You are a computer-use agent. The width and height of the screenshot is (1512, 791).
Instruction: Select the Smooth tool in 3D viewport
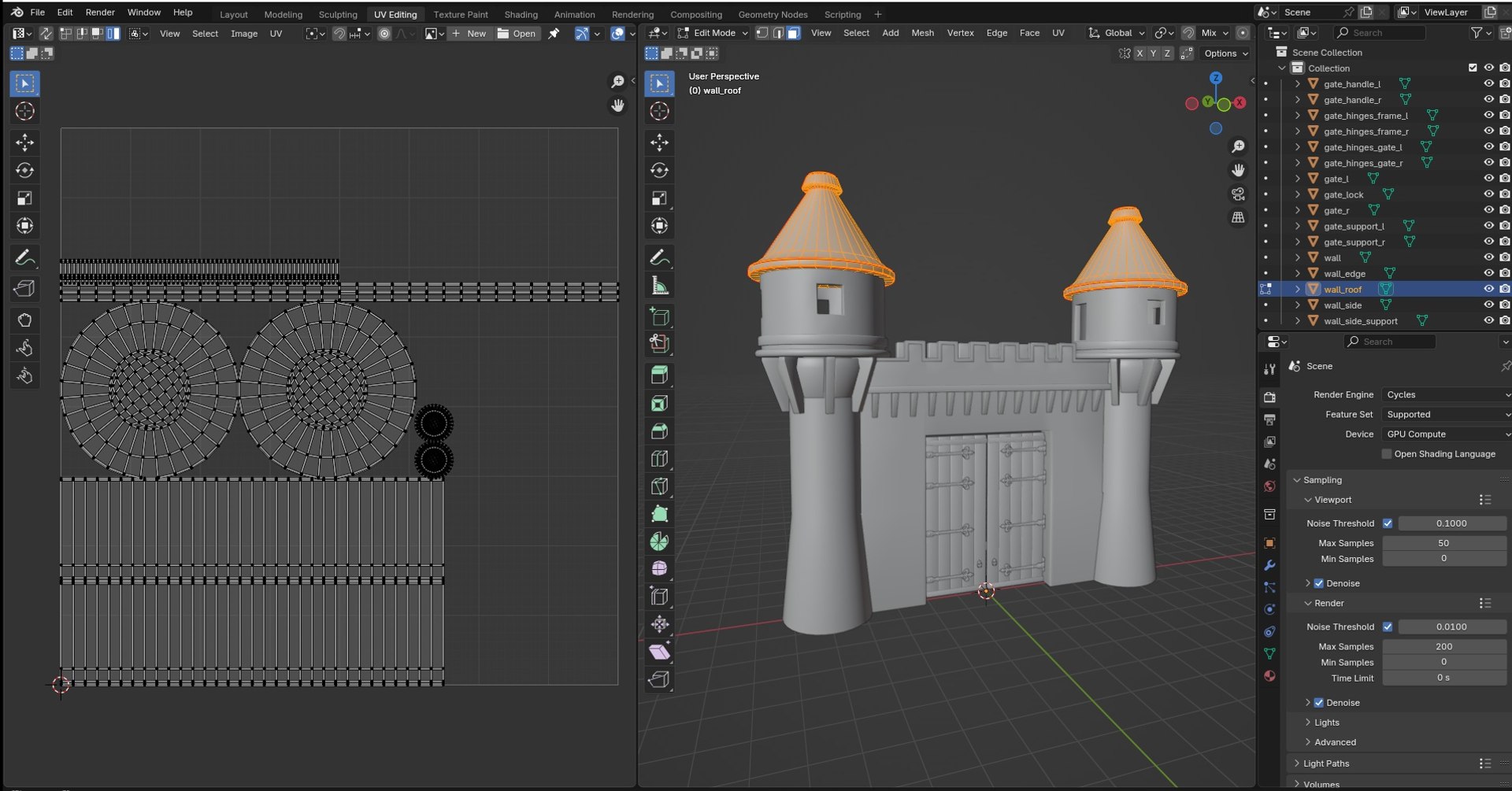pyautogui.click(x=659, y=569)
